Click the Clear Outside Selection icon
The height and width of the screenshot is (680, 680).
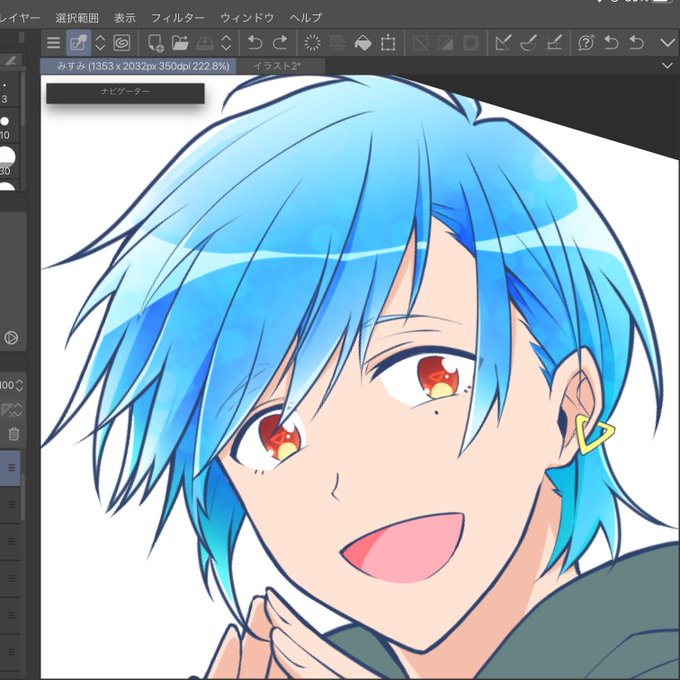338,42
